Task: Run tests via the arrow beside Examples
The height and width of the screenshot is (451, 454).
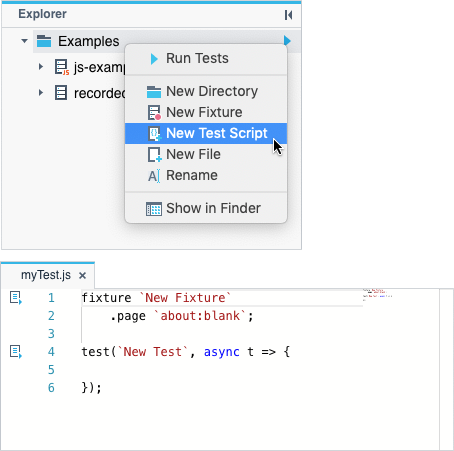Action: (287, 41)
